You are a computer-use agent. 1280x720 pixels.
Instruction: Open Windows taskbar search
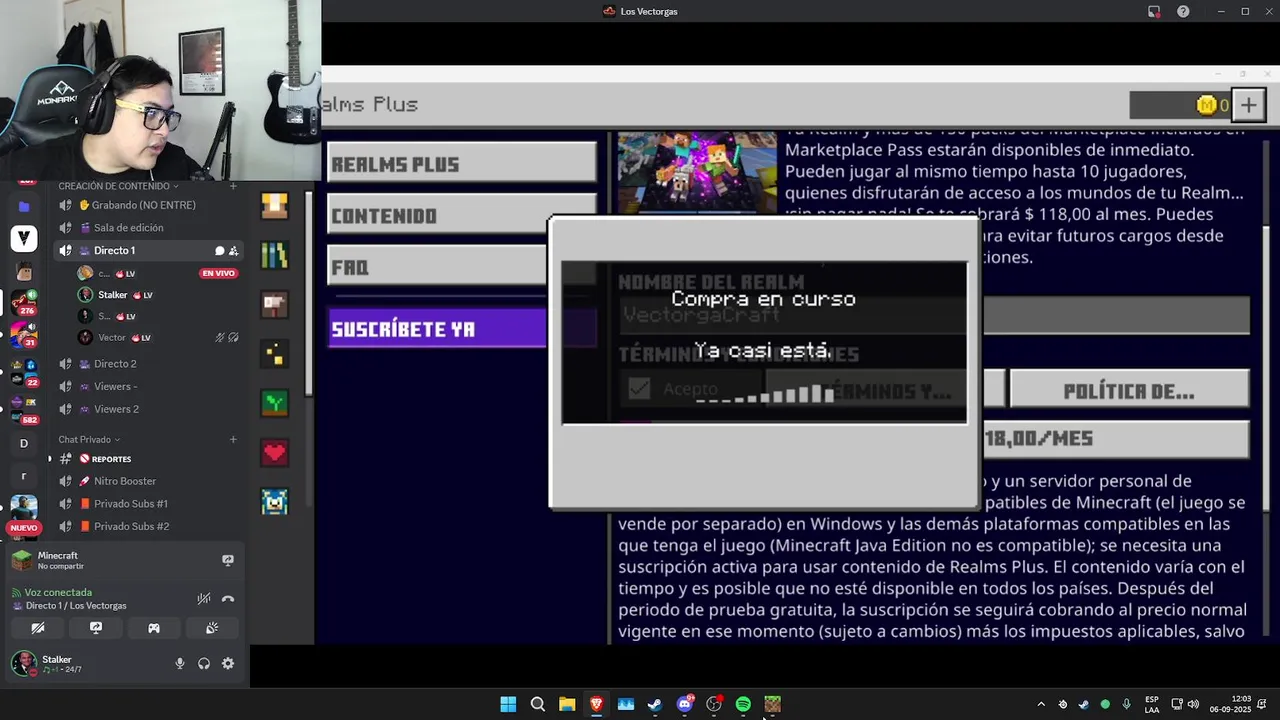click(x=537, y=704)
